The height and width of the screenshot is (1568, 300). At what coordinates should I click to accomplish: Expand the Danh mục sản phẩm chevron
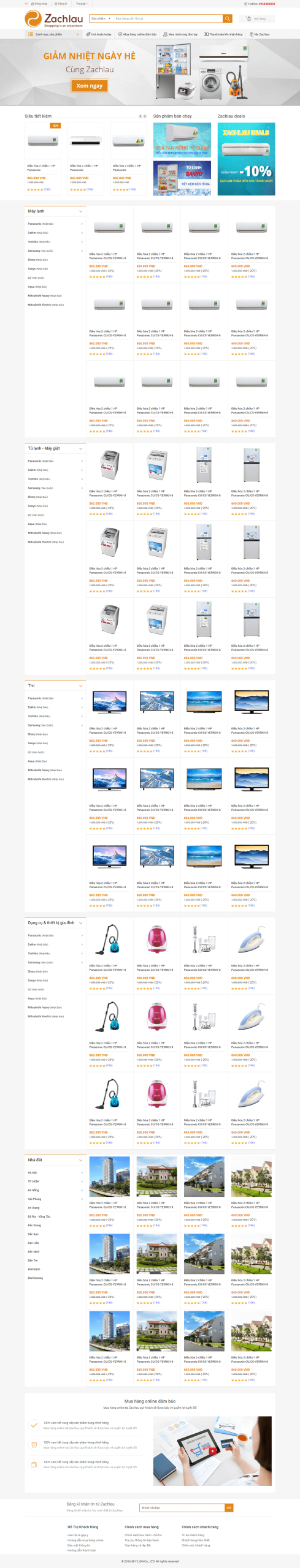coord(77,34)
